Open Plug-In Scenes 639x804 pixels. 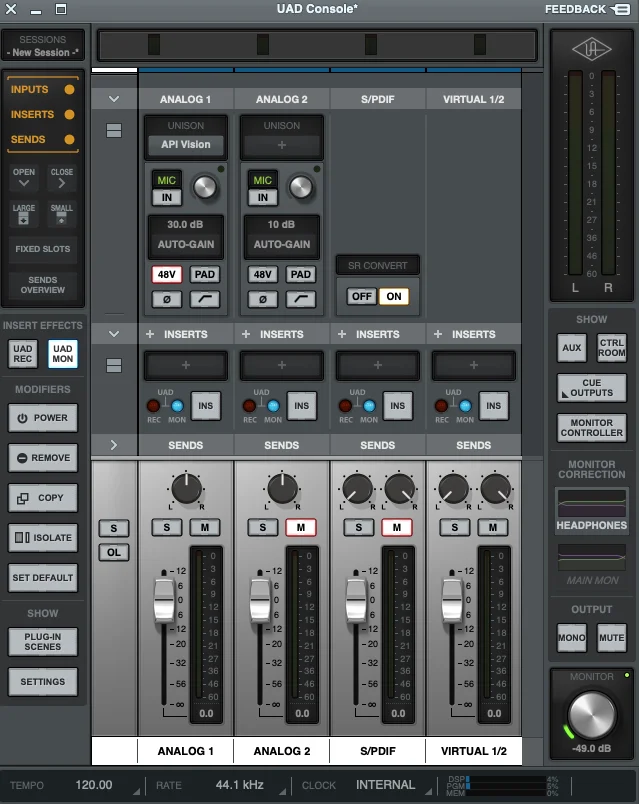coord(43,641)
